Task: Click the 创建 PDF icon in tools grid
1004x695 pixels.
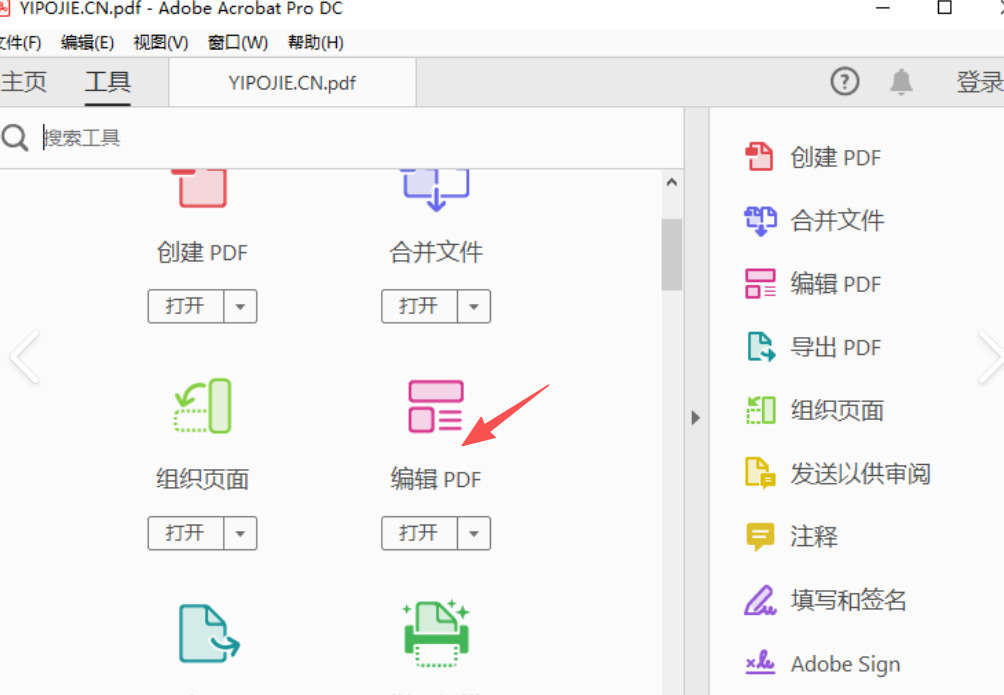Action: pyautogui.click(x=201, y=188)
